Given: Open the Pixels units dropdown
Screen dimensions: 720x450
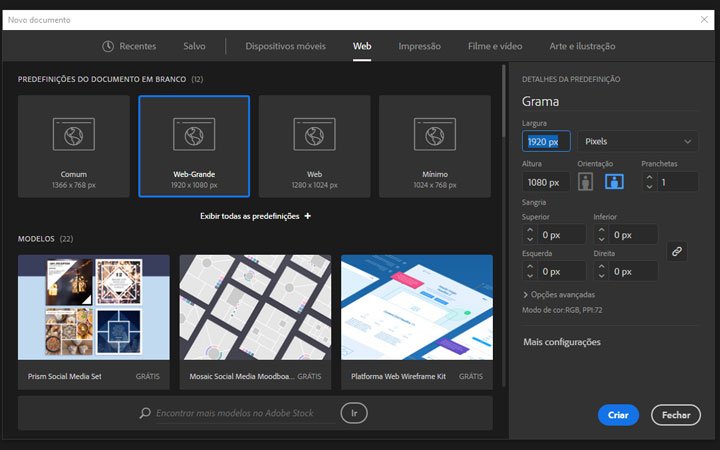Looking at the screenshot, I should tap(638, 141).
